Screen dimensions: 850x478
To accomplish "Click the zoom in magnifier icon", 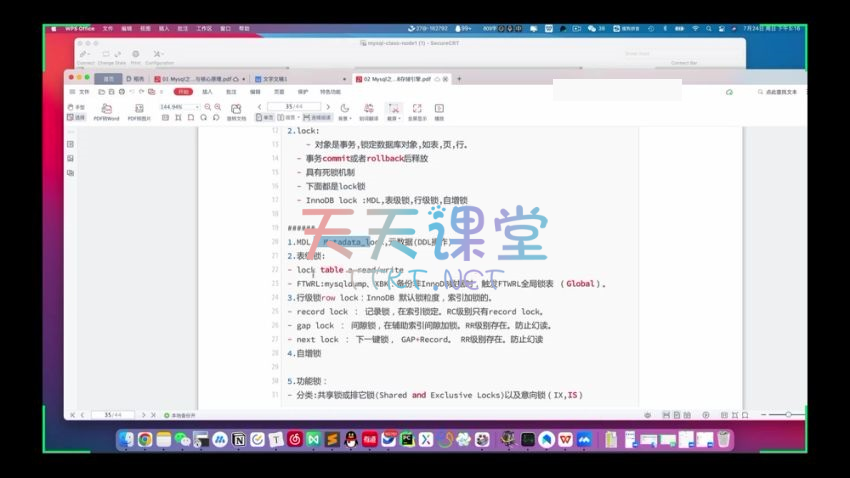I will [x=217, y=106].
